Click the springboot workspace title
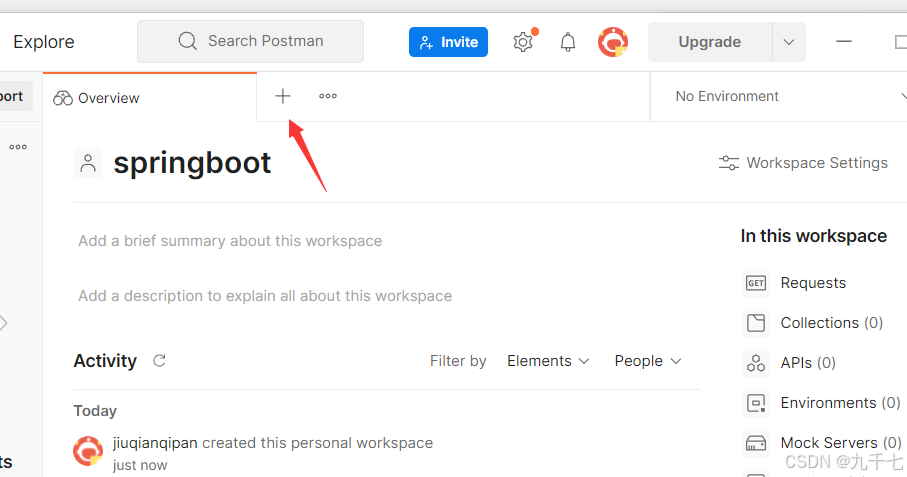The image size is (907, 477). (x=192, y=163)
